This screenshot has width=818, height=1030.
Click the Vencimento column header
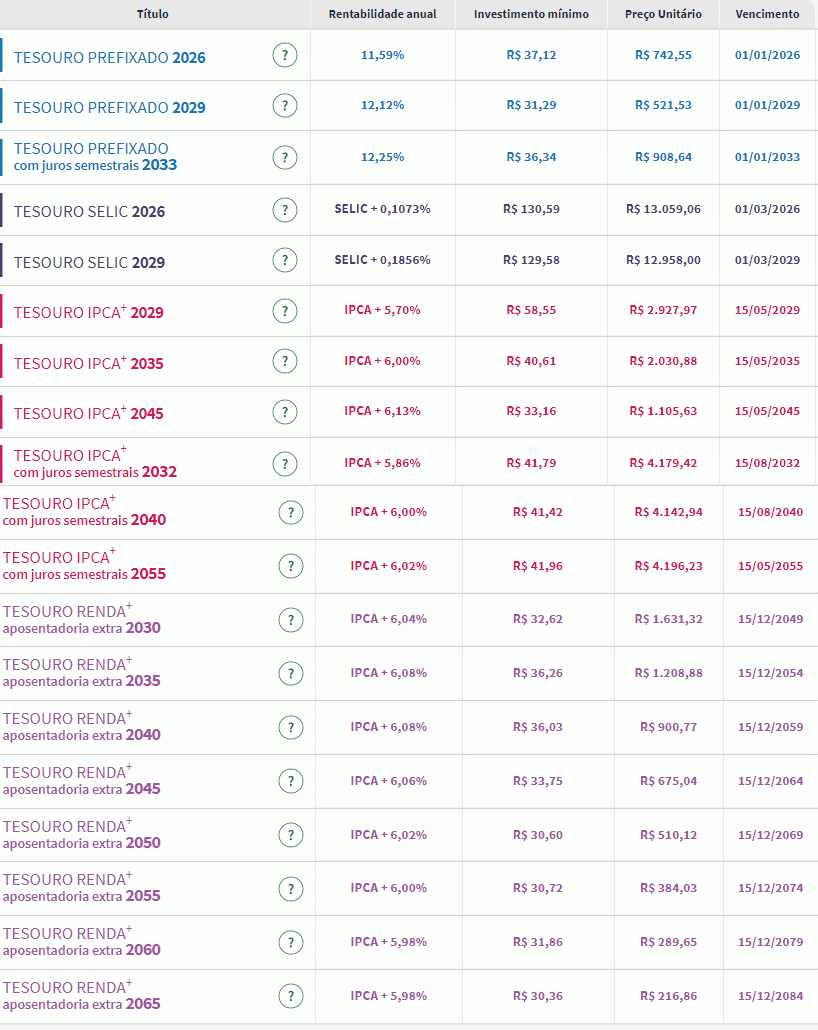point(767,14)
